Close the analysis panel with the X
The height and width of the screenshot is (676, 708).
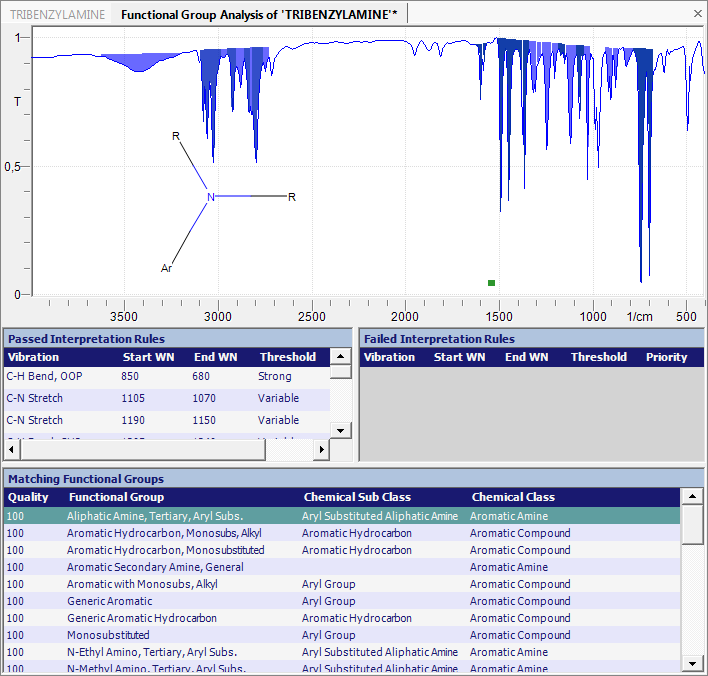(697, 14)
